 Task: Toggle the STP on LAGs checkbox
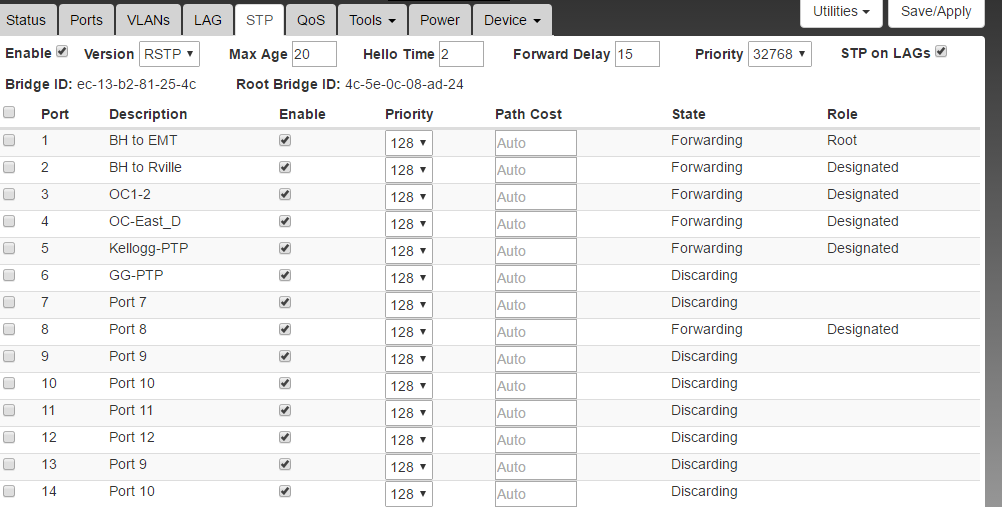point(941,52)
